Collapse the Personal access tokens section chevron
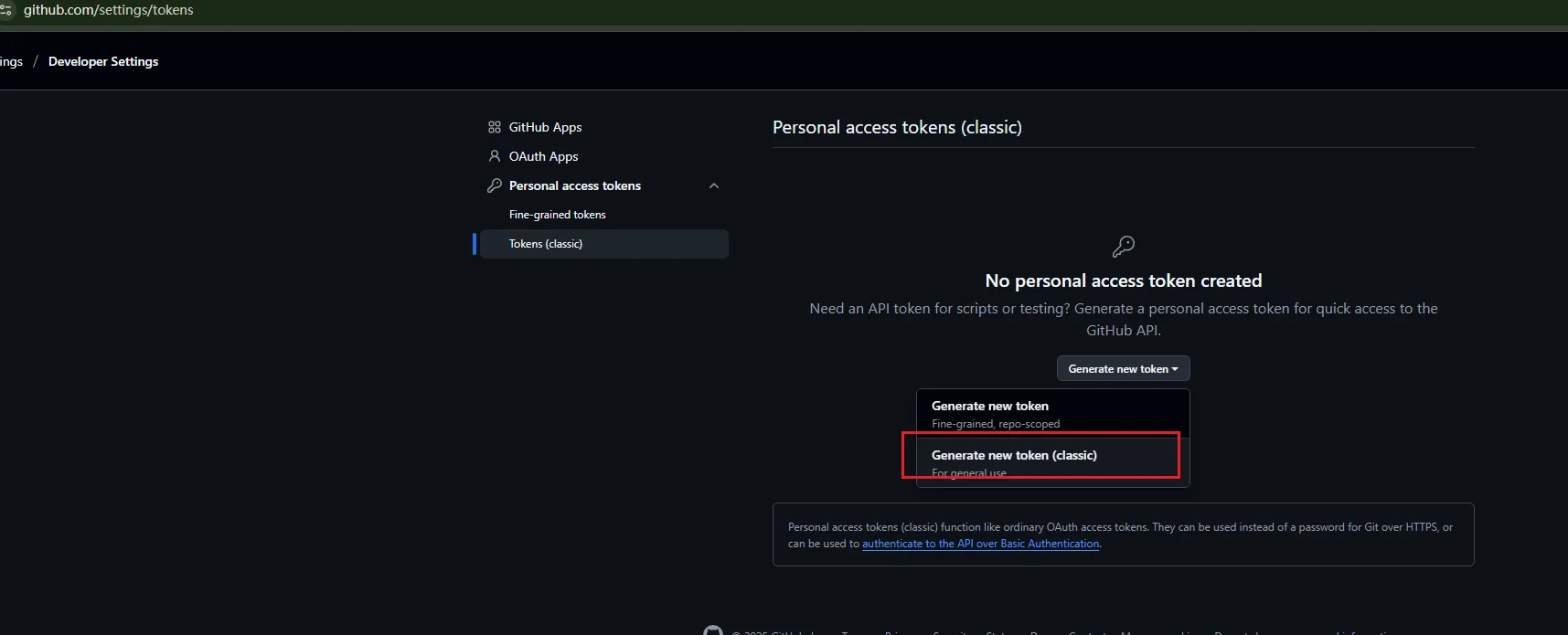 coord(714,185)
